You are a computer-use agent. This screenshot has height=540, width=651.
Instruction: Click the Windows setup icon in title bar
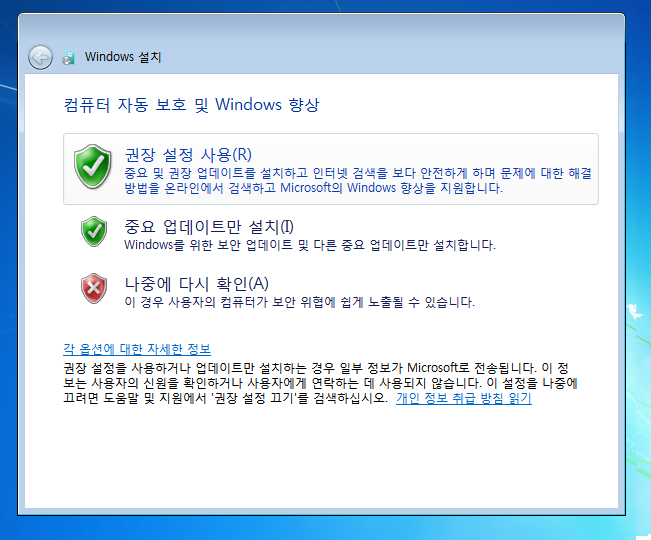point(69,58)
